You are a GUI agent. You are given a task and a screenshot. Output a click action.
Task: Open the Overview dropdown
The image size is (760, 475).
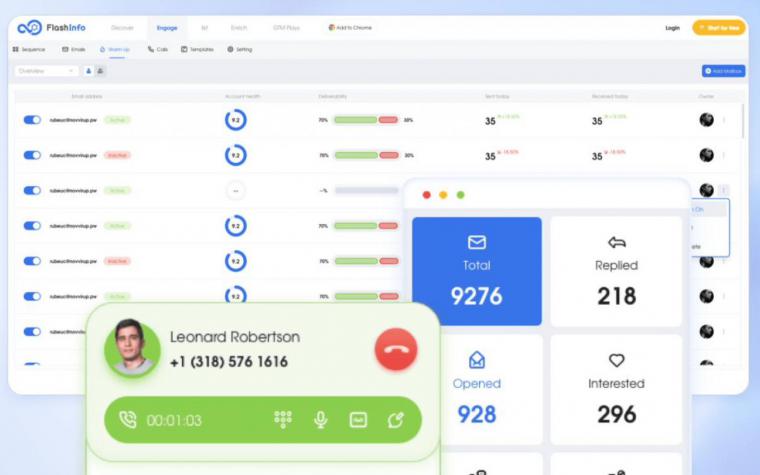tap(46, 71)
